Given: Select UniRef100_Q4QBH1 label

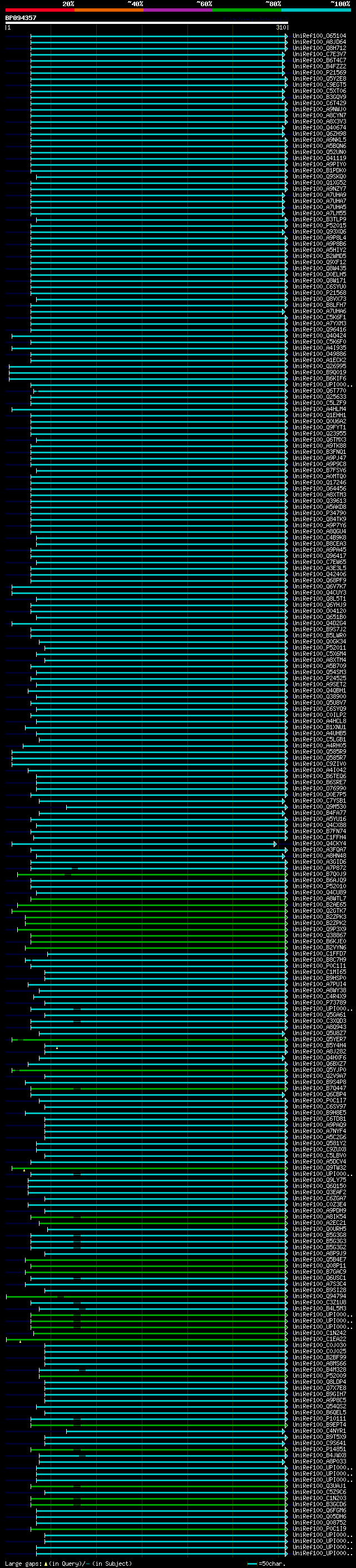Looking at the screenshot, I should click(319, 690).
